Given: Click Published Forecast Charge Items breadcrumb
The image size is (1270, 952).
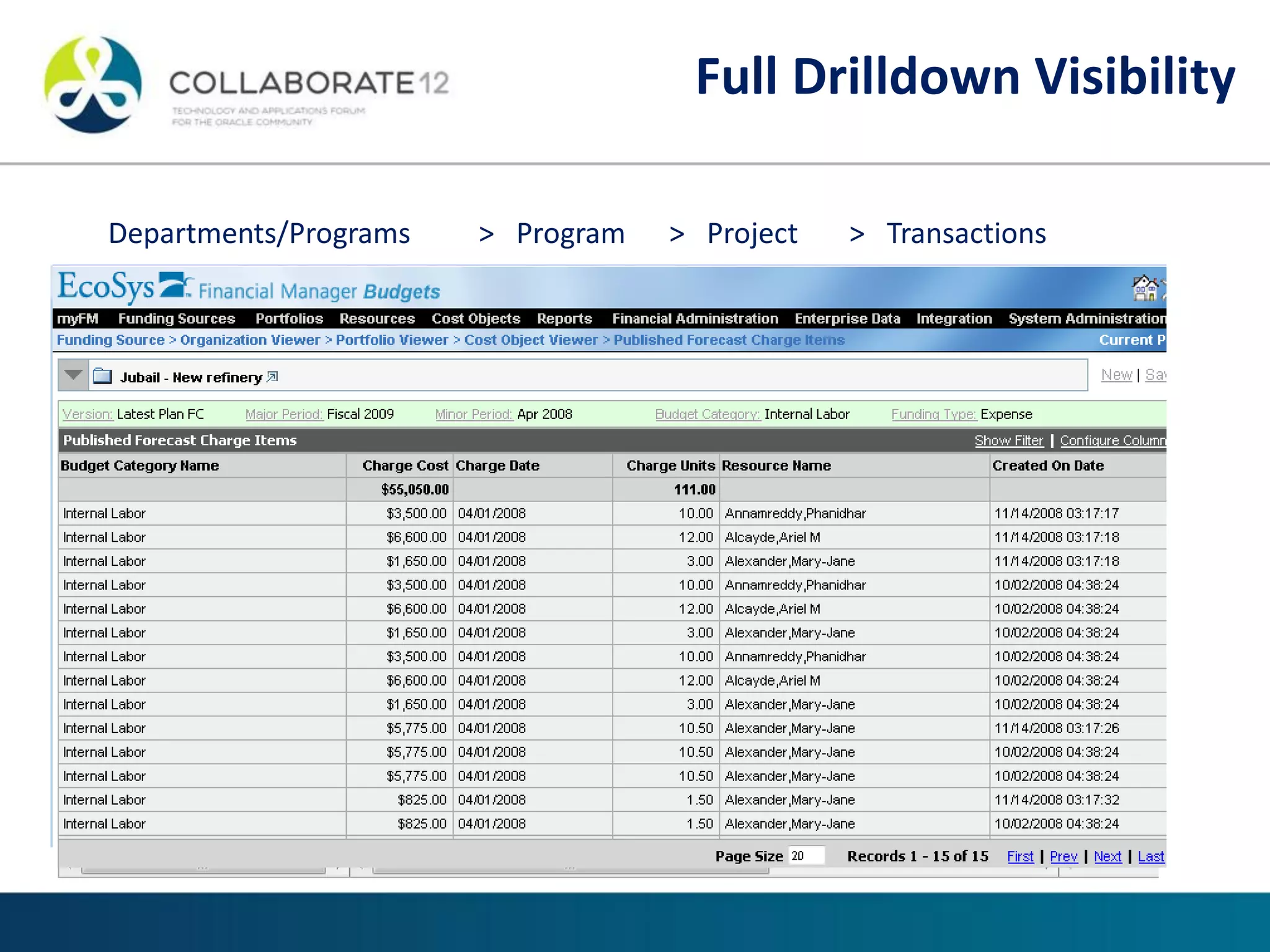Looking at the screenshot, I should [729, 340].
